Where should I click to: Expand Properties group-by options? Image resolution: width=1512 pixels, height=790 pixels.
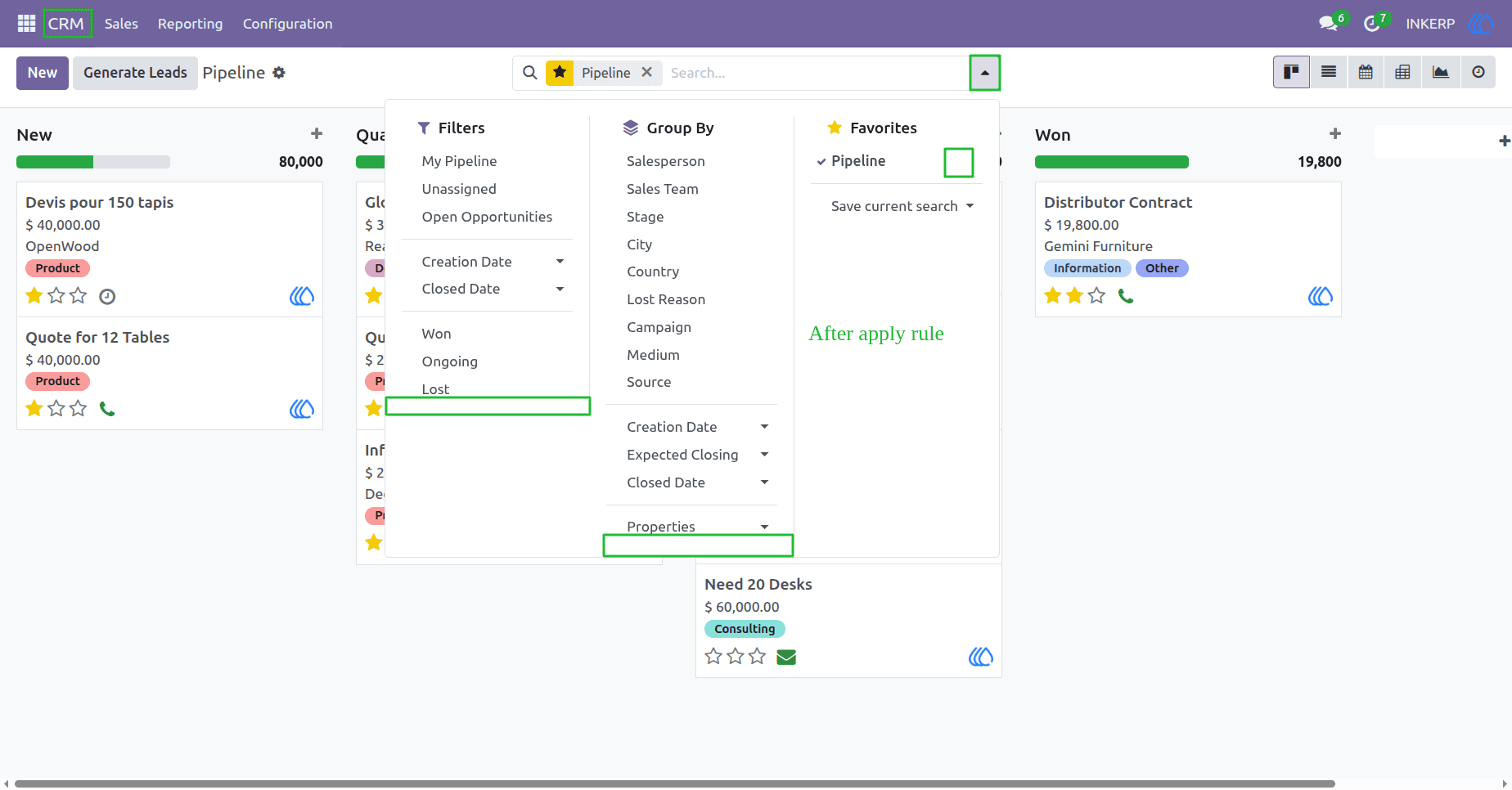click(x=692, y=527)
